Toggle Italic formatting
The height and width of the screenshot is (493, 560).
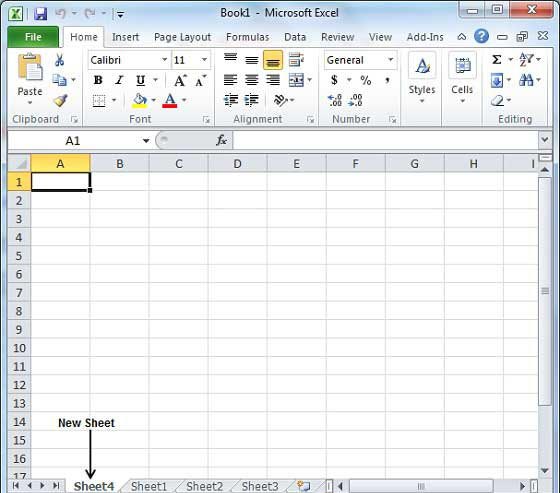click(x=119, y=80)
